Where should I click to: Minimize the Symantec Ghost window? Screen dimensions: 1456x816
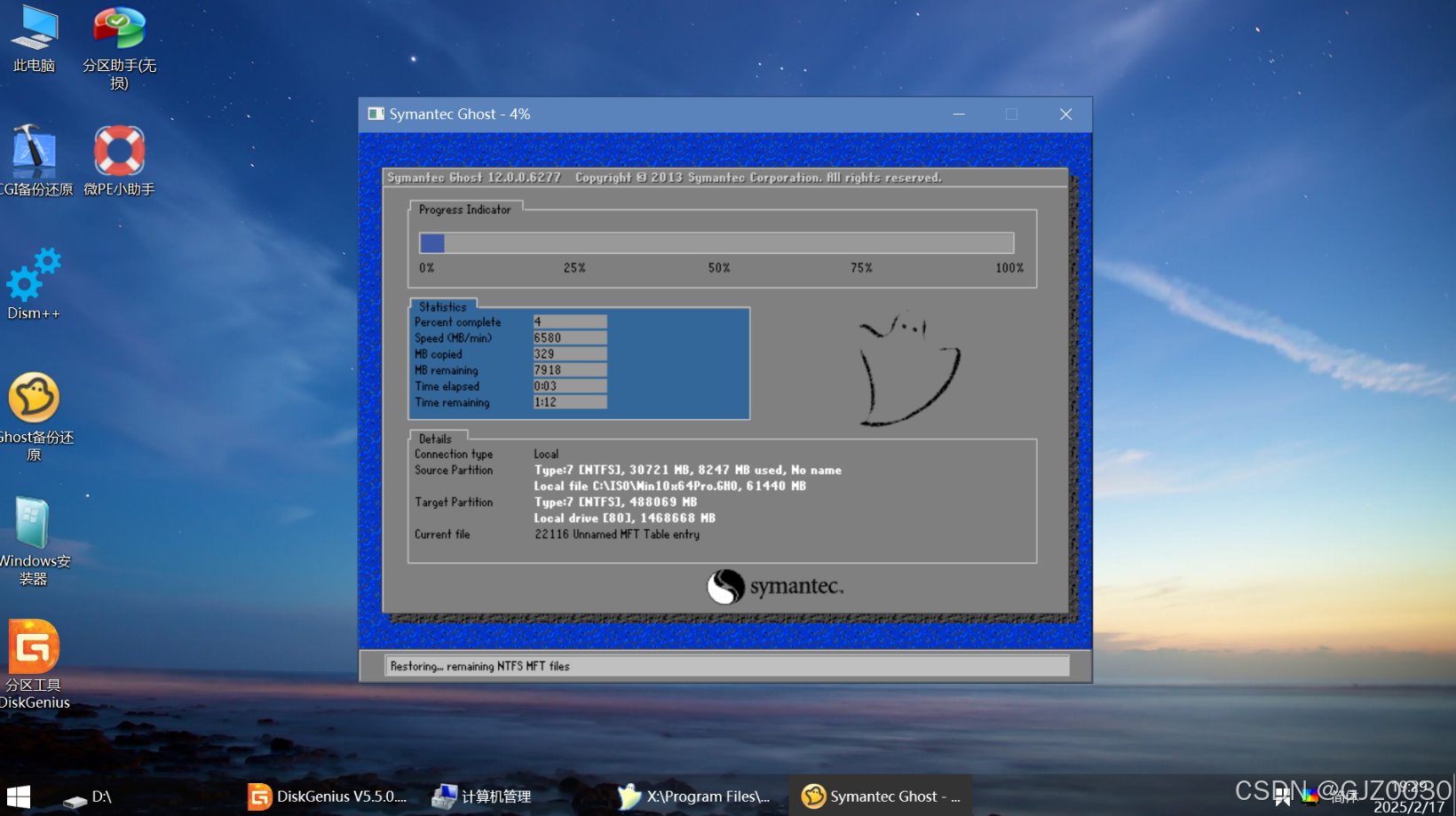click(959, 114)
